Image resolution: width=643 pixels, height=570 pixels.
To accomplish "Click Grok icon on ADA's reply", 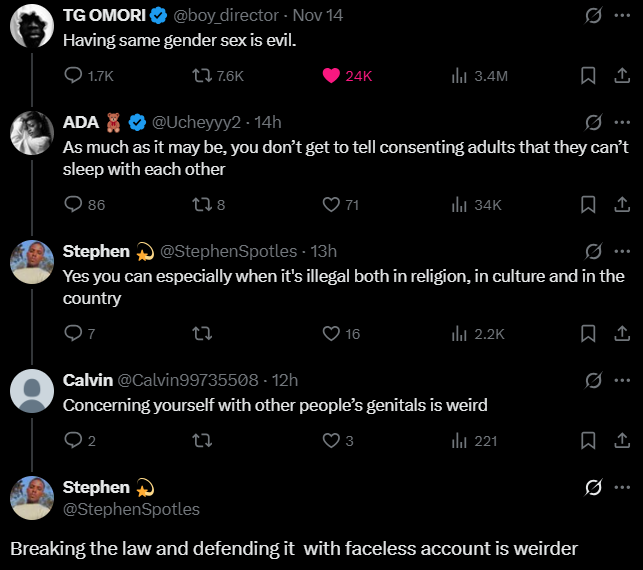I will (592, 123).
